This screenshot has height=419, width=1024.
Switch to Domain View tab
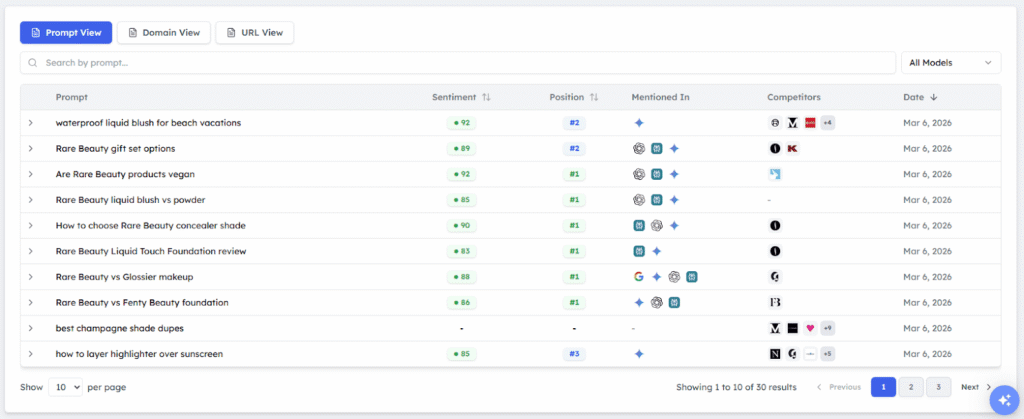coord(164,33)
